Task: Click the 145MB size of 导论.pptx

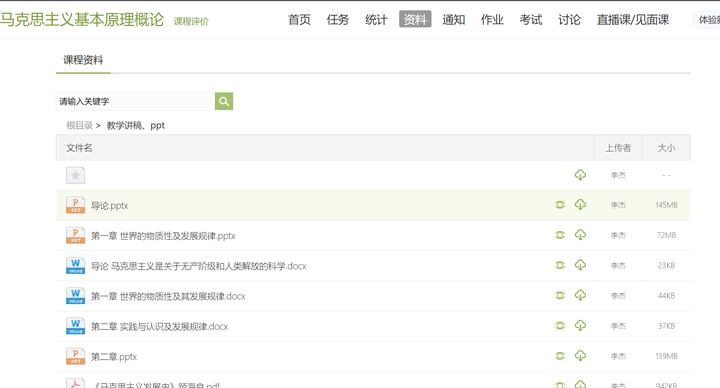Action: [x=666, y=205]
